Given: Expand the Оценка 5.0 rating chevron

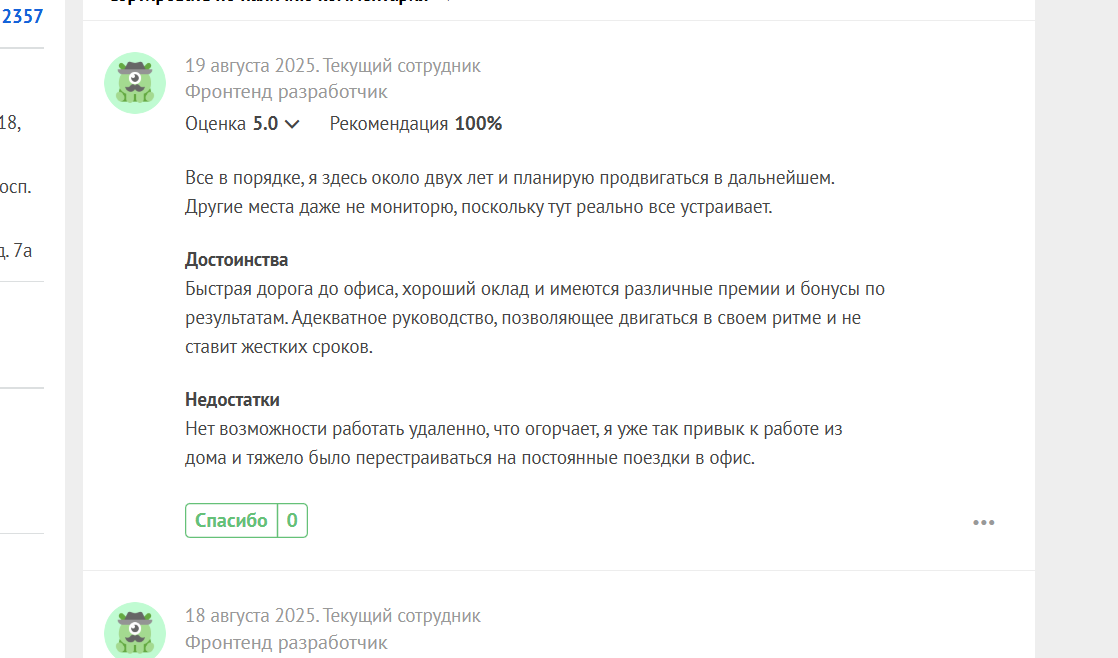Looking at the screenshot, I should click(x=292, y=124).
